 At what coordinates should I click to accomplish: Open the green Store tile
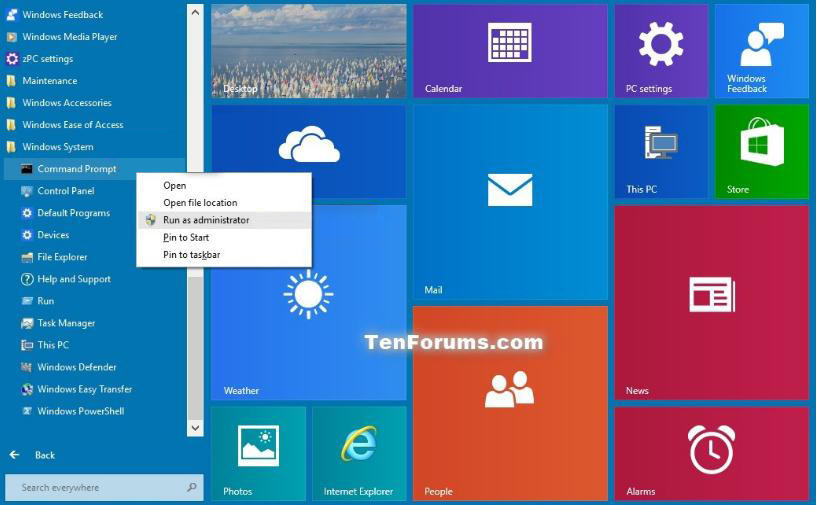761,152
